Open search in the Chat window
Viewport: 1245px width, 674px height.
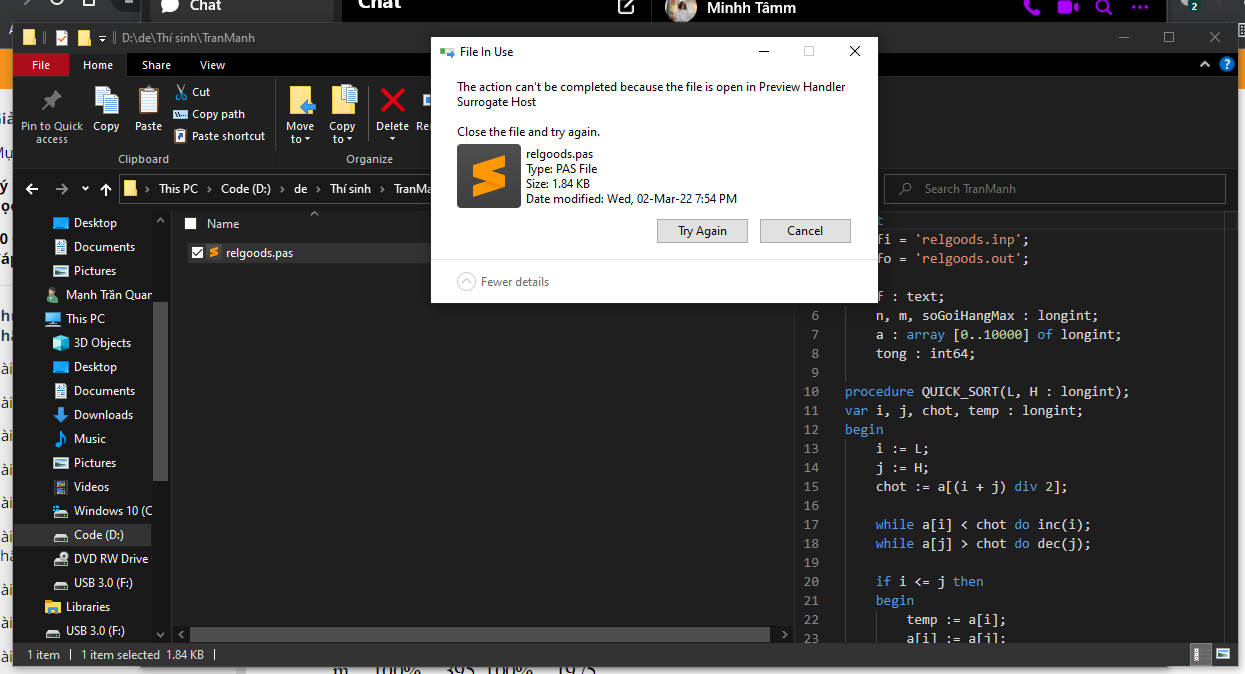(1101, 8)
